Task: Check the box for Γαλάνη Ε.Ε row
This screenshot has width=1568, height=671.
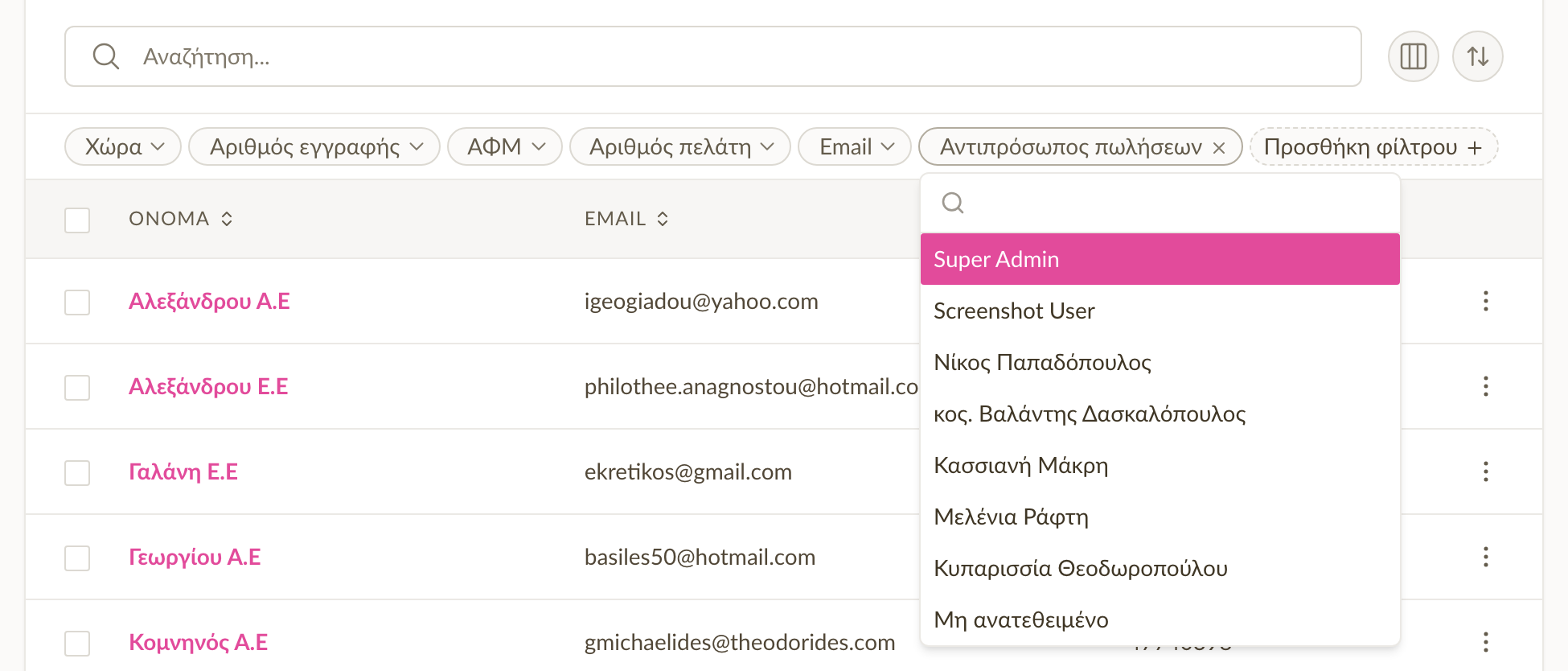Action: (77, 473)
